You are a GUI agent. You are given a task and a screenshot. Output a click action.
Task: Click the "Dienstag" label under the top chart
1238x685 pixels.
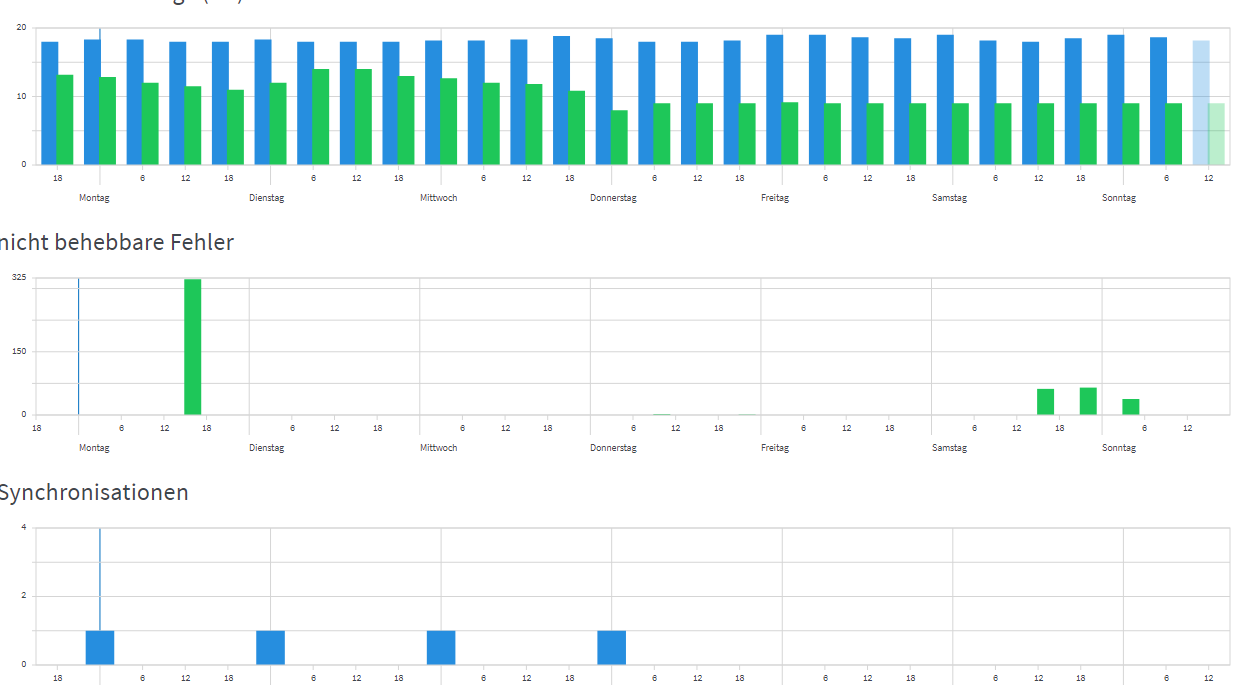point(267,198)
